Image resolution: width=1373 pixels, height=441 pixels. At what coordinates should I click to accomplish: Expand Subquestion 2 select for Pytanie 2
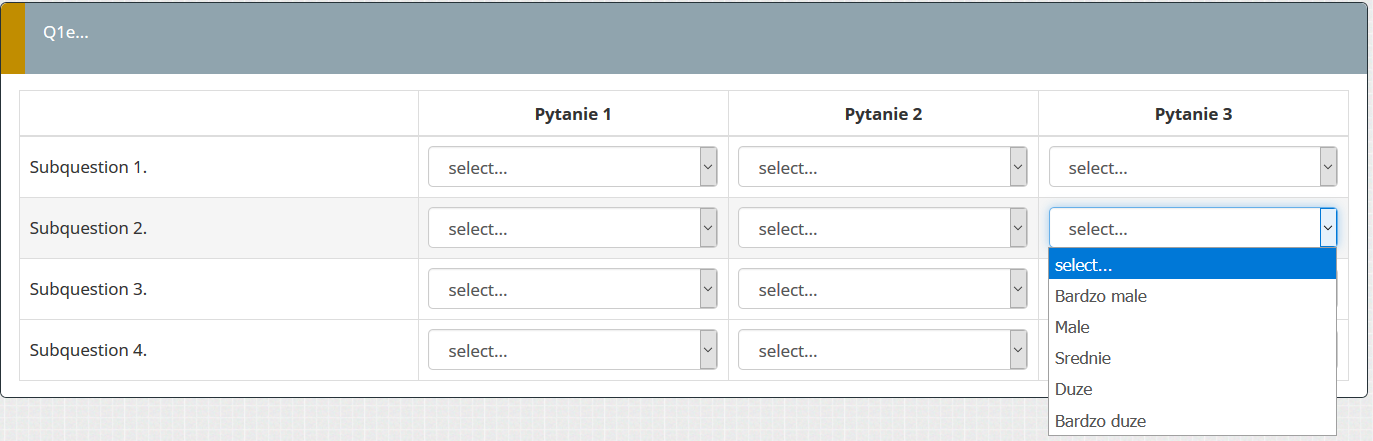tap(882, 228)
